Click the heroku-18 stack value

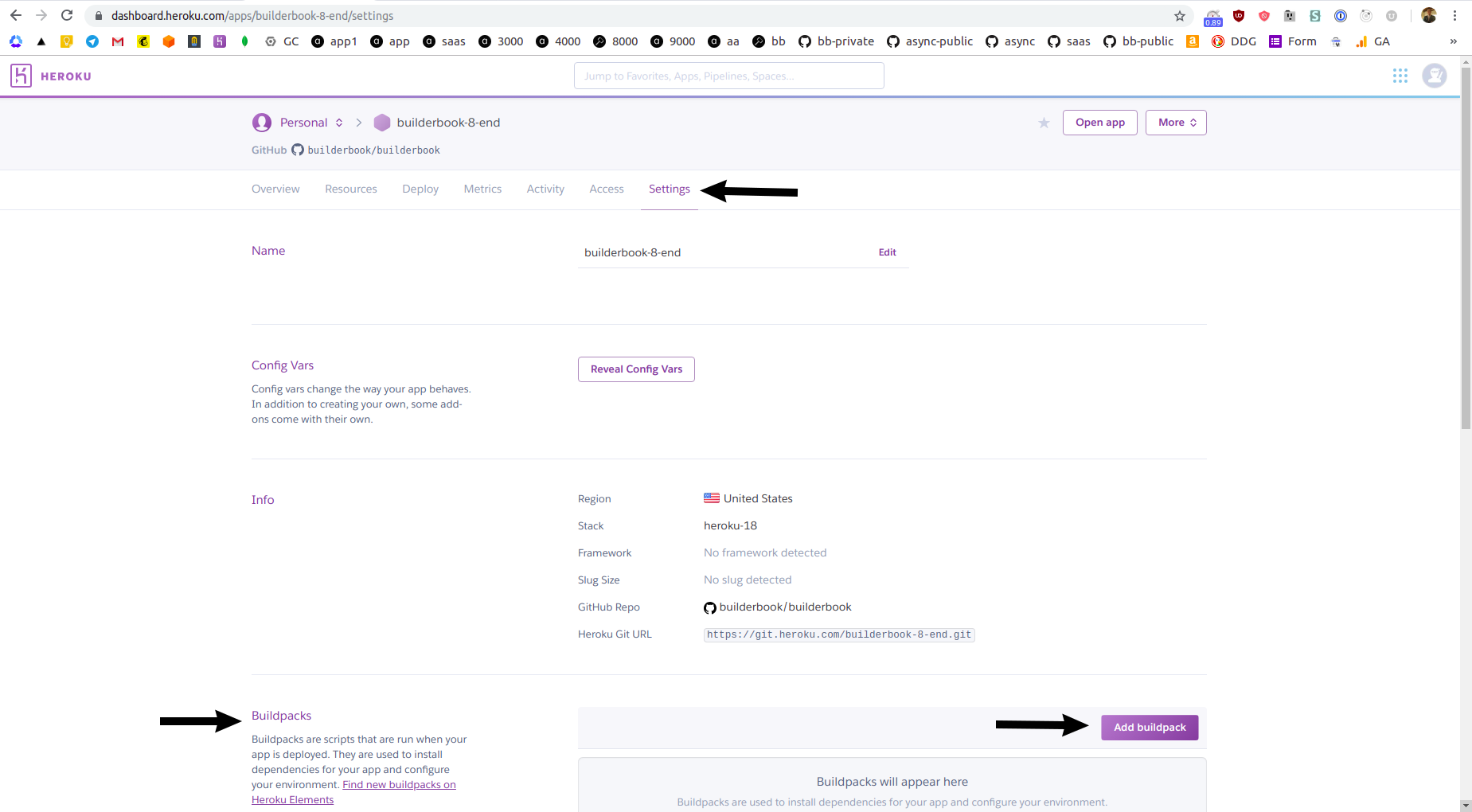(730, 525)
